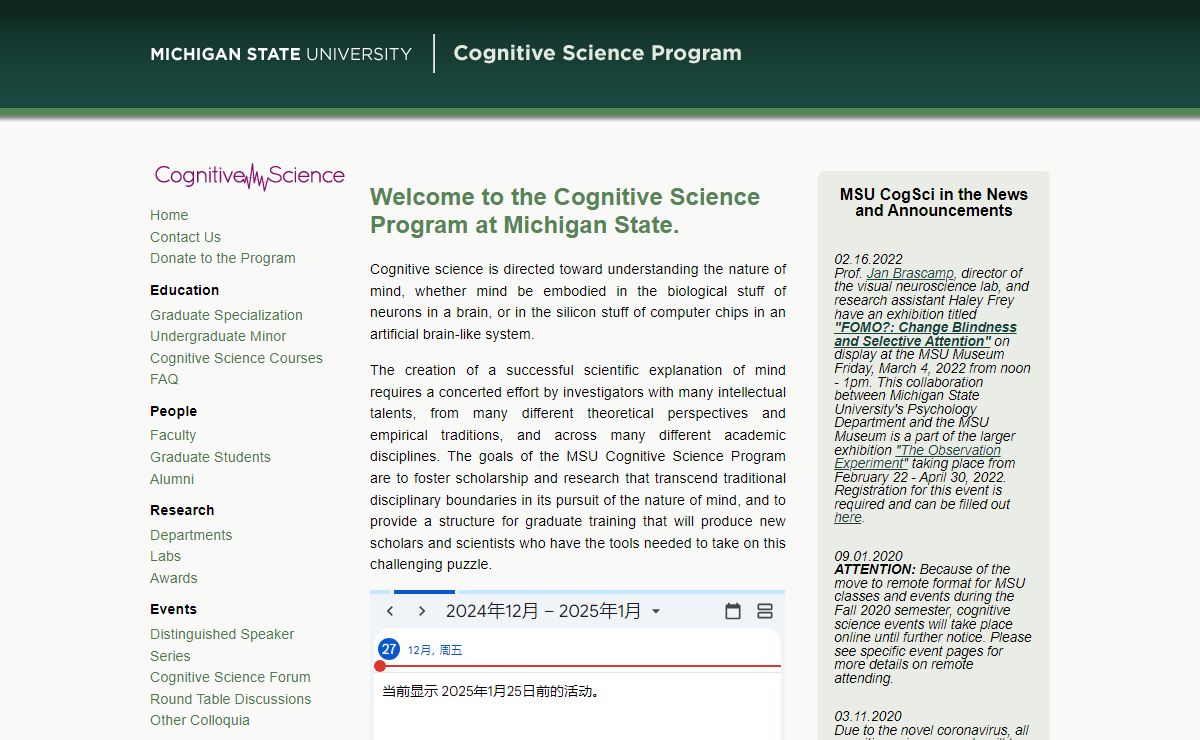Click the People section heading
Image resolution: width=1200 pixels, height=740 pixels.
point(174,411)
